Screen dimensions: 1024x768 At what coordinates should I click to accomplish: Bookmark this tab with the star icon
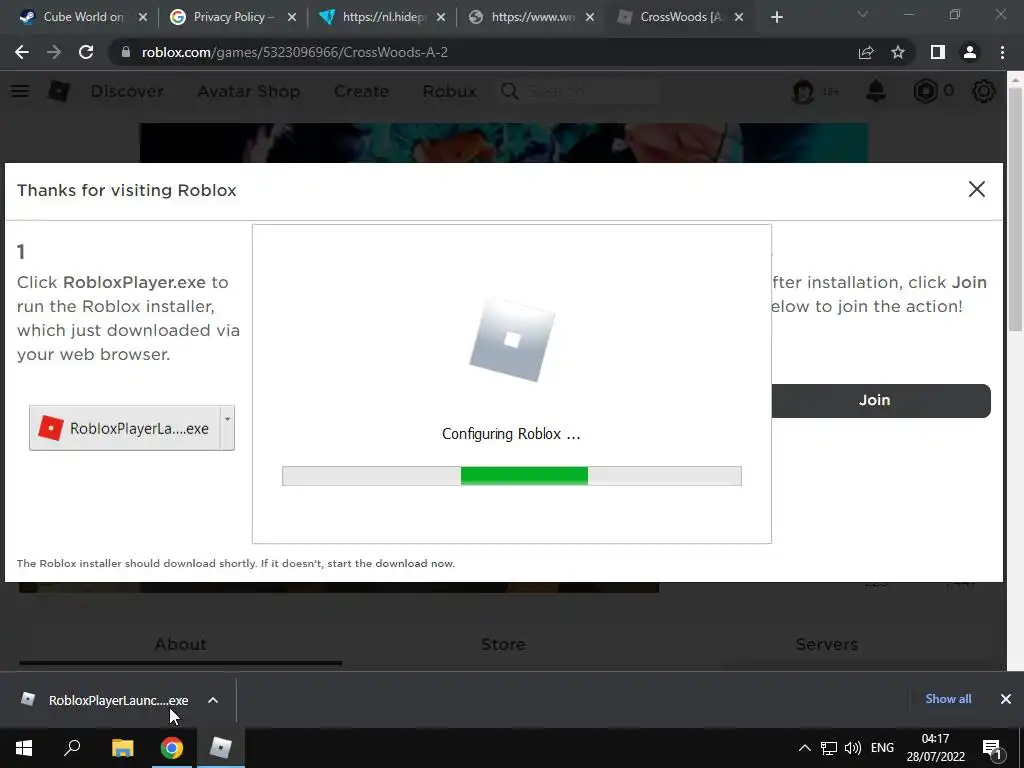click(898, 52)
